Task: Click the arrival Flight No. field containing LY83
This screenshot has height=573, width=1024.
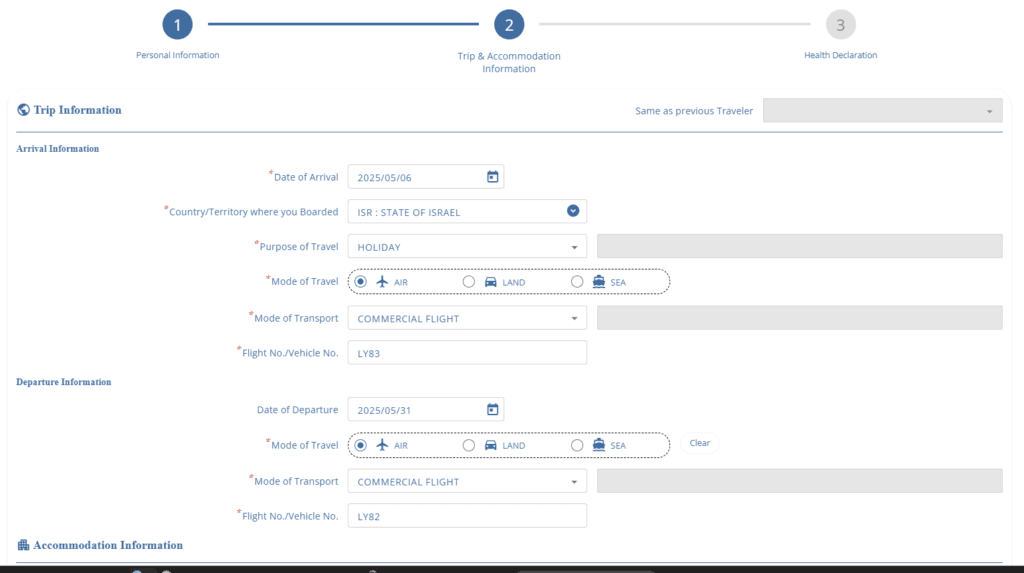Action: (467, 353)
